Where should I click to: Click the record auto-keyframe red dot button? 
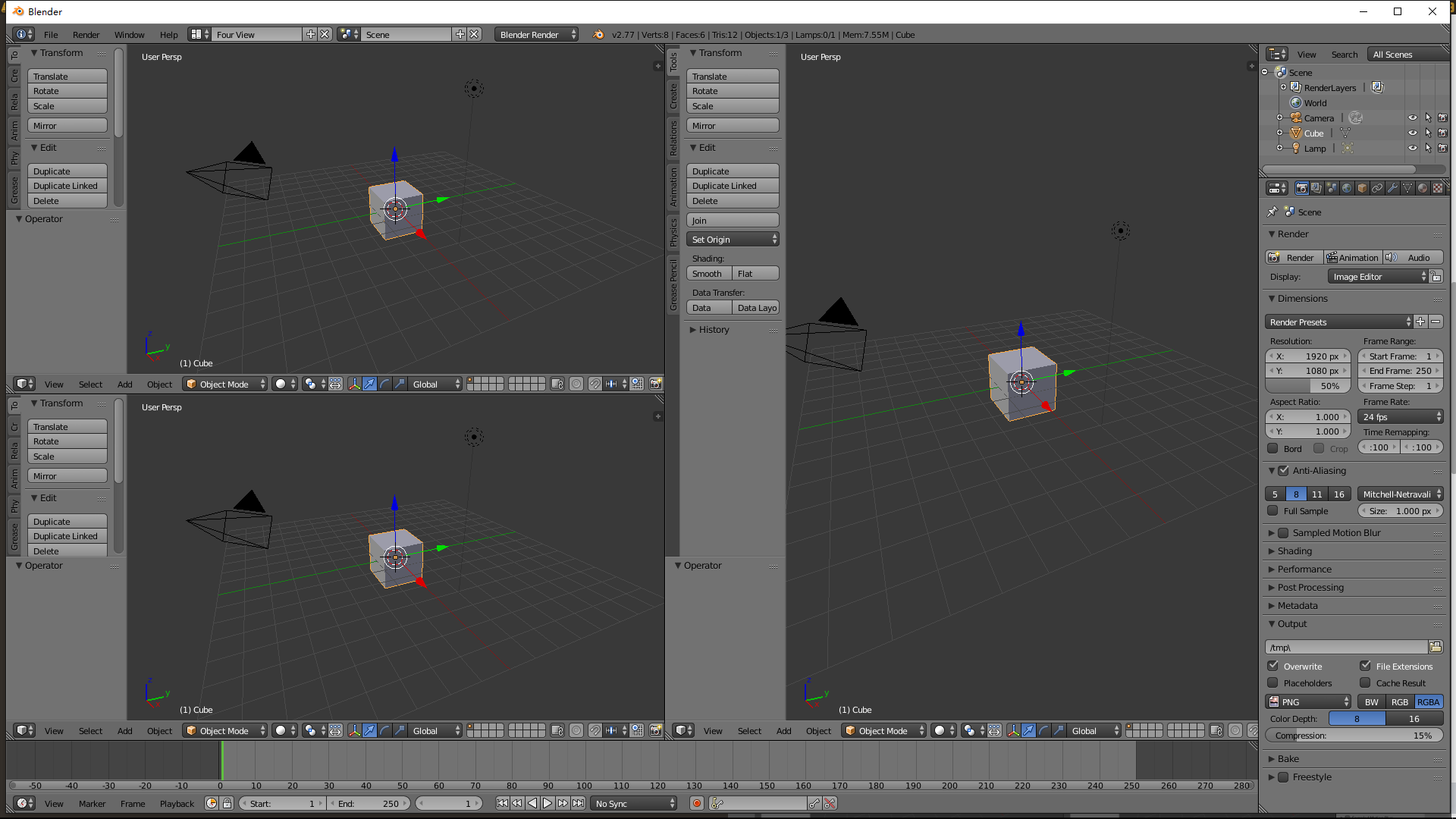click(696, 803)
